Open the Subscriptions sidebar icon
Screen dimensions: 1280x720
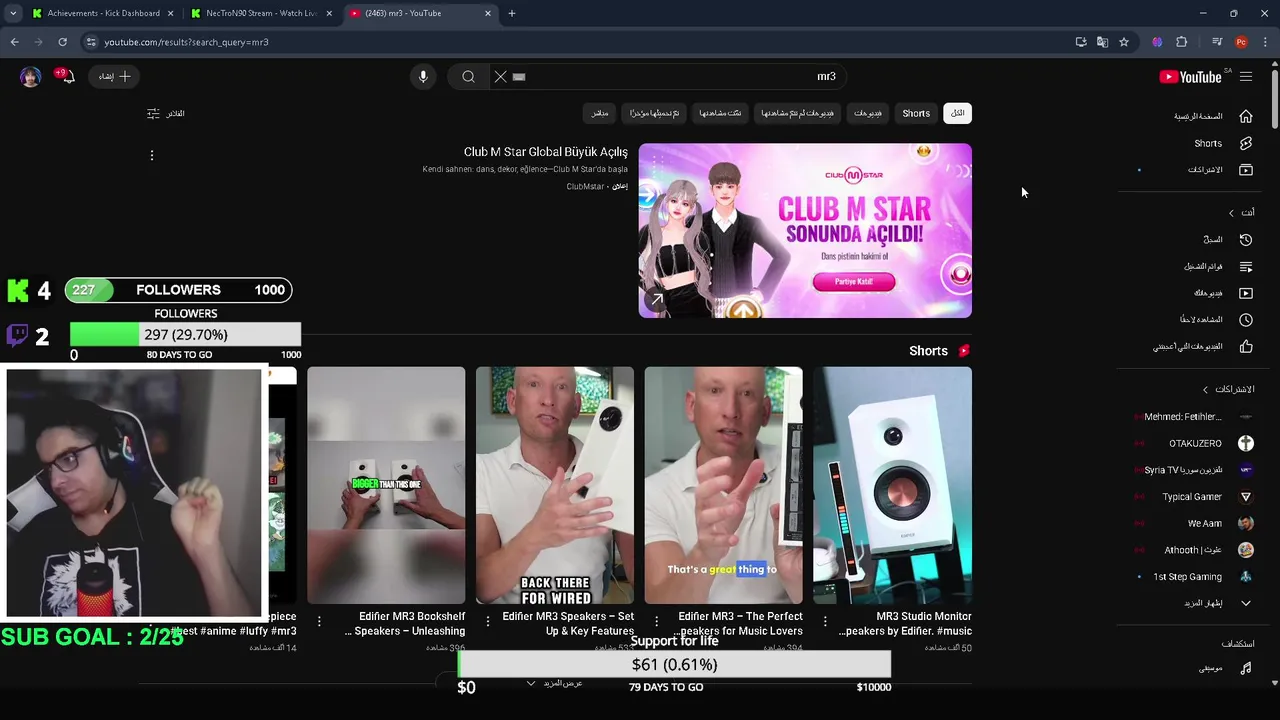click(1246, 170)
